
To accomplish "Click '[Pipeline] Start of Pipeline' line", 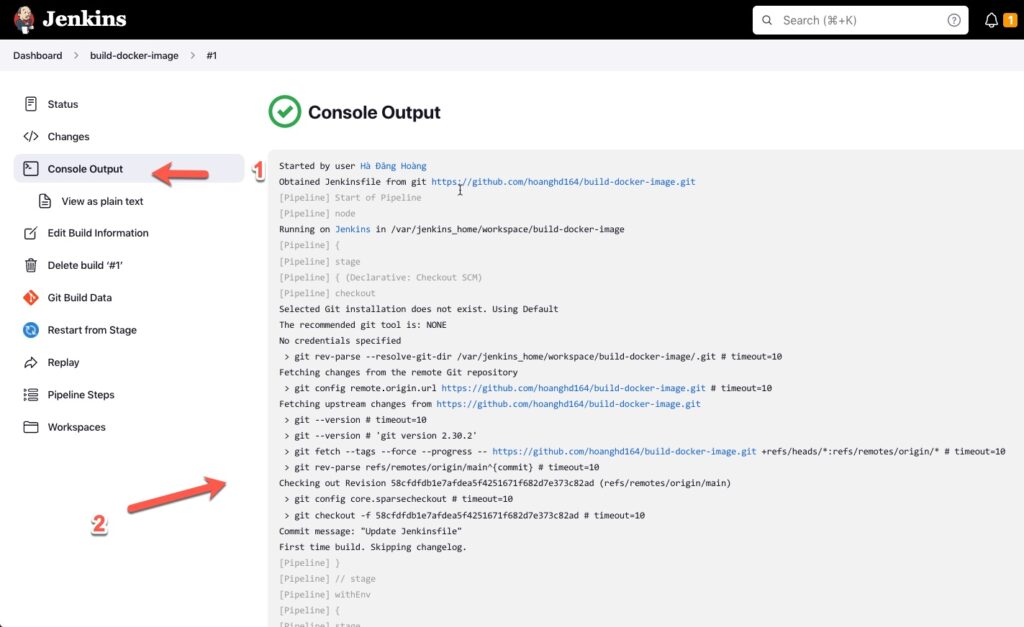I will click(x=350, y=197).
